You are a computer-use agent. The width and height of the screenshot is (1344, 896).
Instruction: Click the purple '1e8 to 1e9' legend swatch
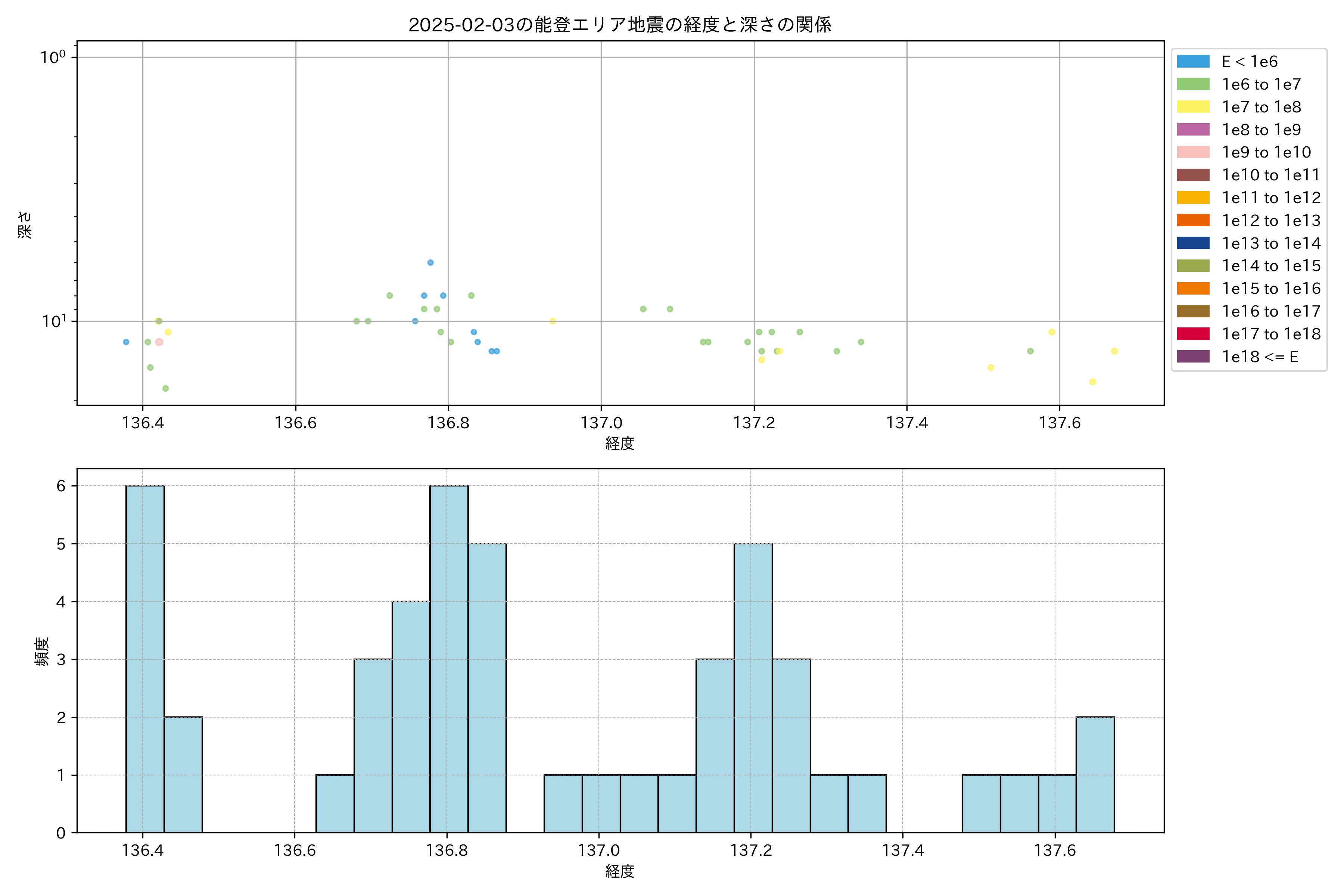tap(1192, 130)
